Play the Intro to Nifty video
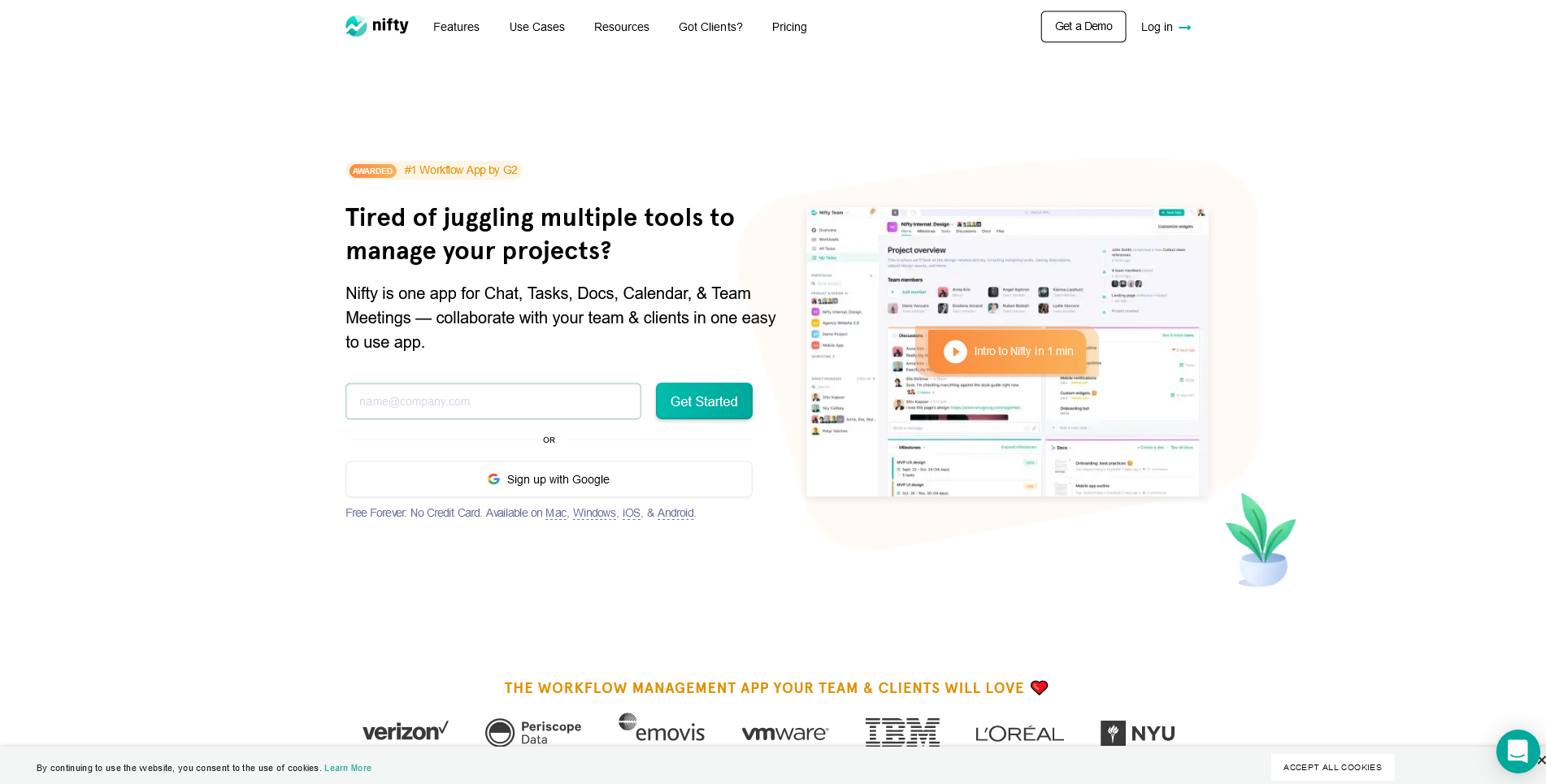The width and height of the screenshot is (1546, 784). (955, 351)
